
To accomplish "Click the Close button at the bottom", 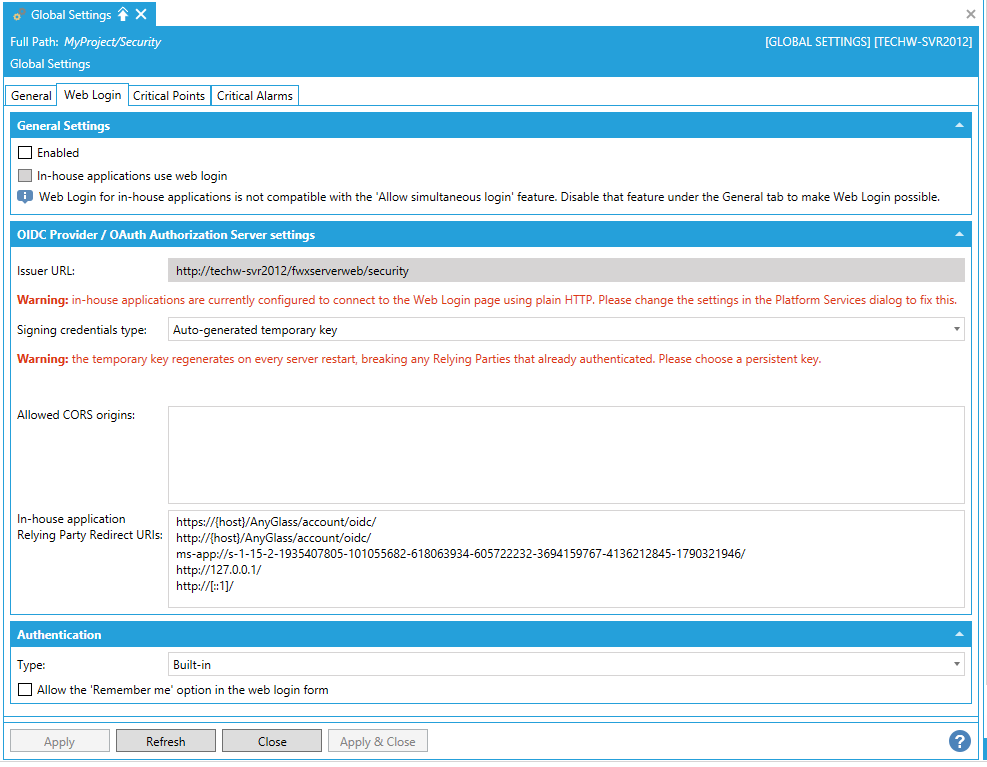I will tap(272, 741).
